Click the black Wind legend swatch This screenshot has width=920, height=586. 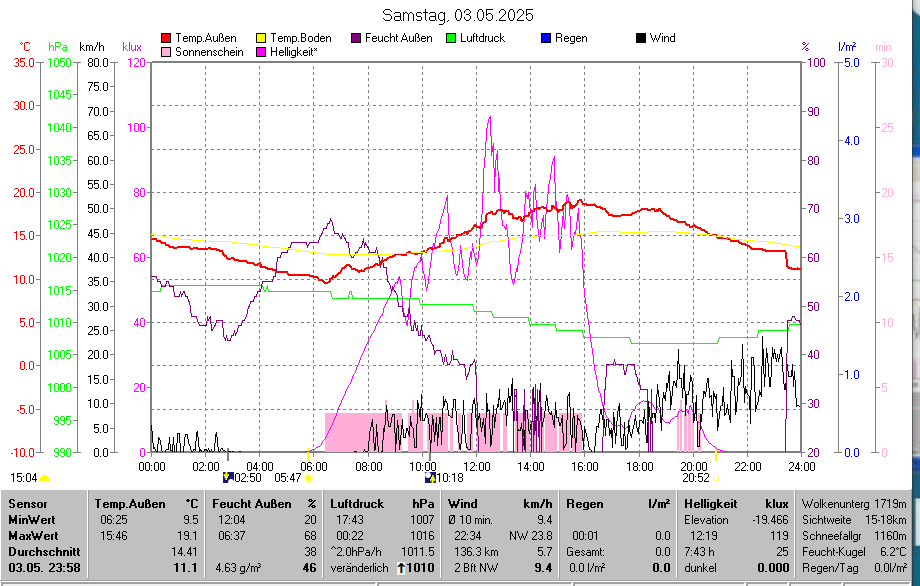(641, 38)
